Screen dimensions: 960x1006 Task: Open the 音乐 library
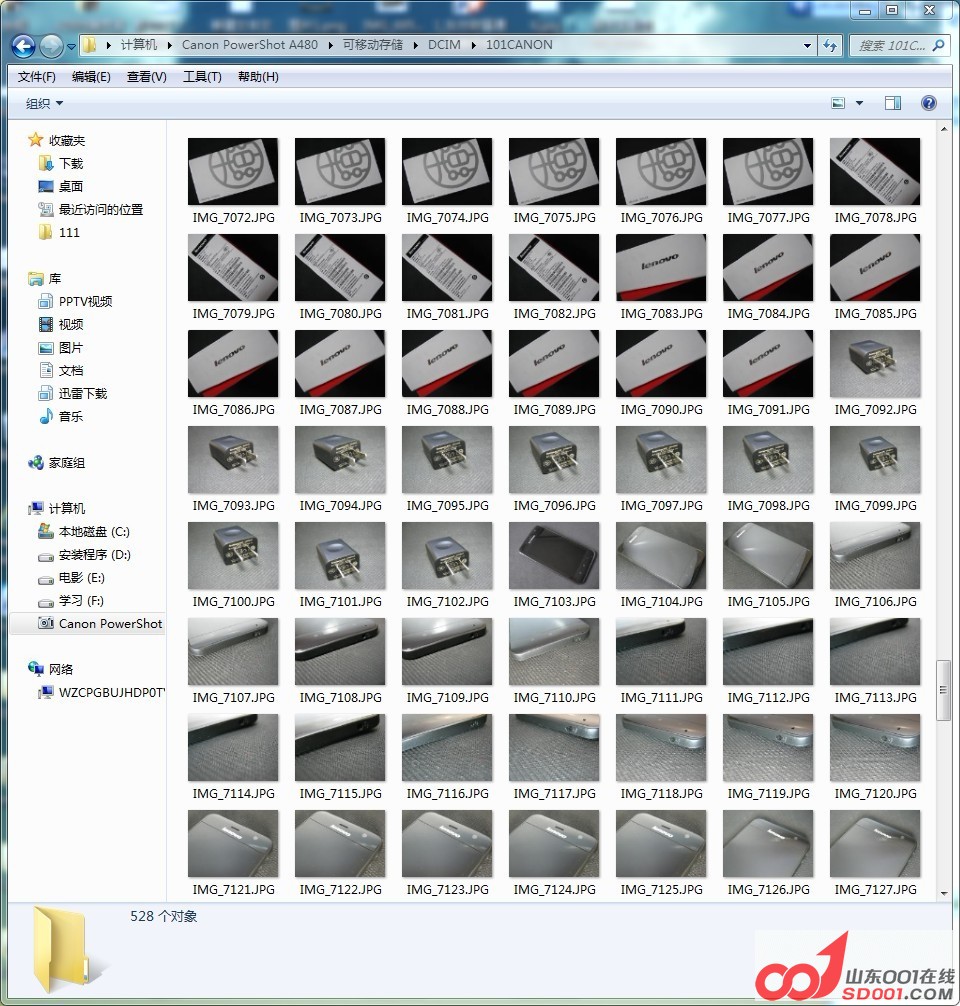tap(71, 417)
